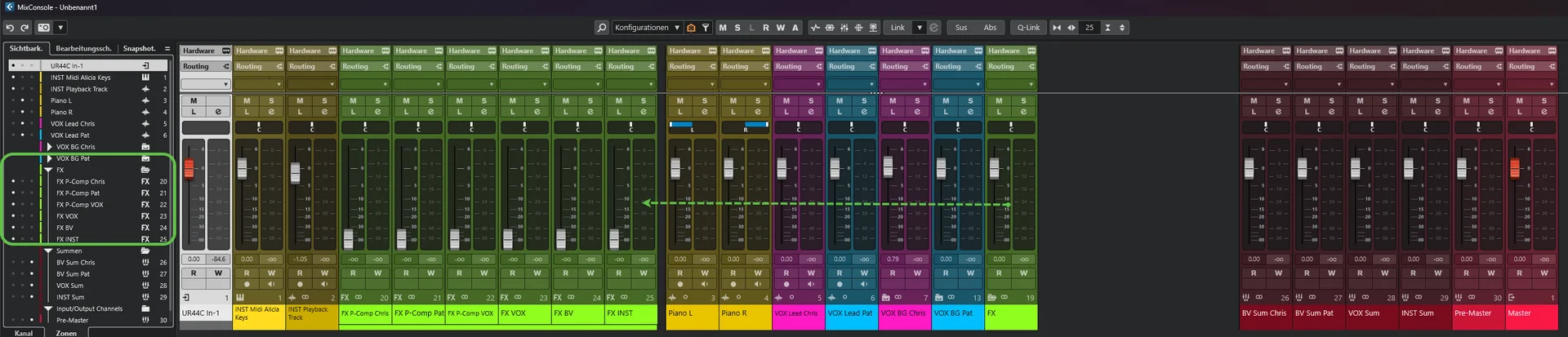Click the vertical rack zoom hourglass icon
Screen dimensions: 1568x337
(x=1107, y=28)
